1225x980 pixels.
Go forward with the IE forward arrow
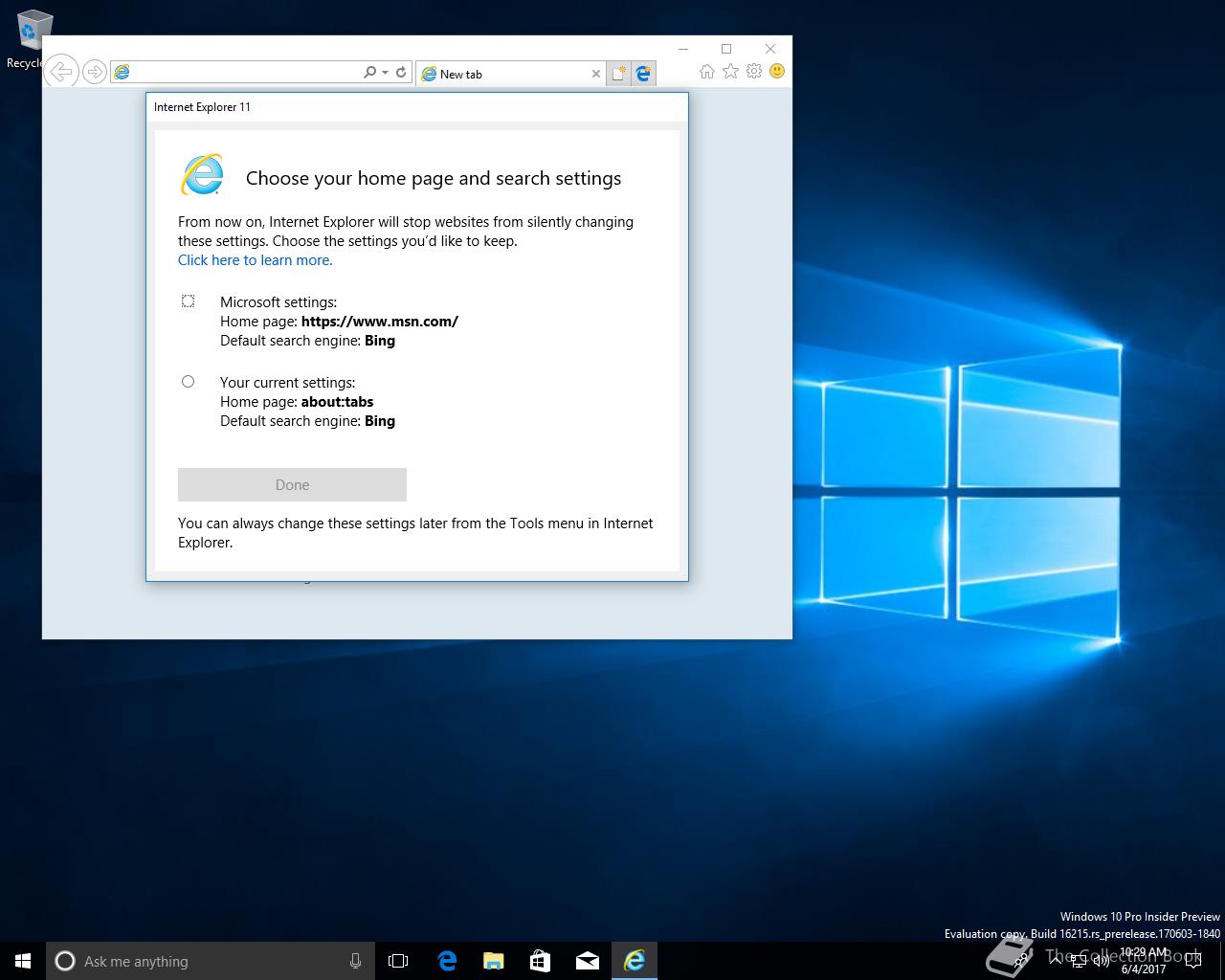[94, 72]
